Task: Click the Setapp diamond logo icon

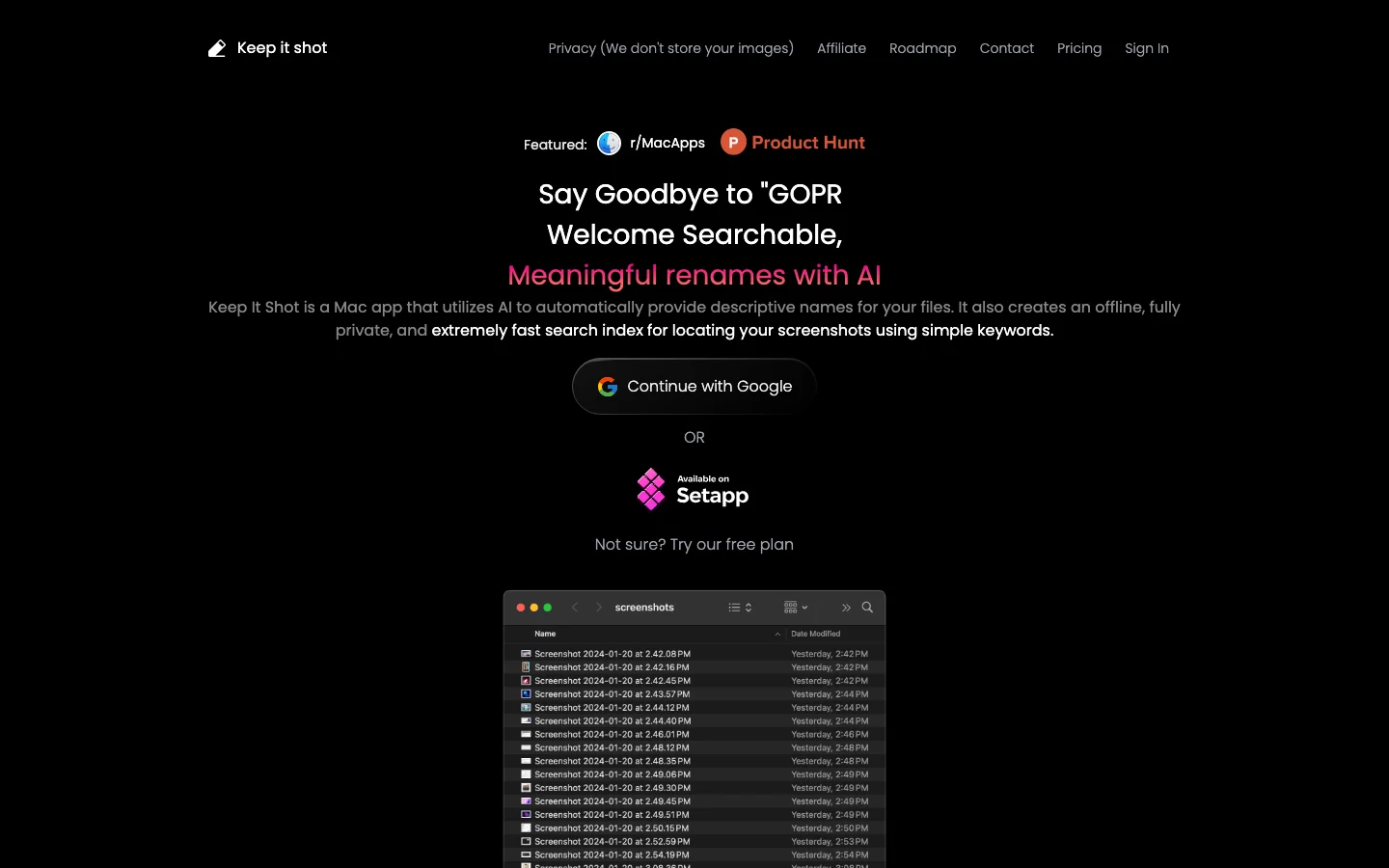Action: click(x=651, y=489)
